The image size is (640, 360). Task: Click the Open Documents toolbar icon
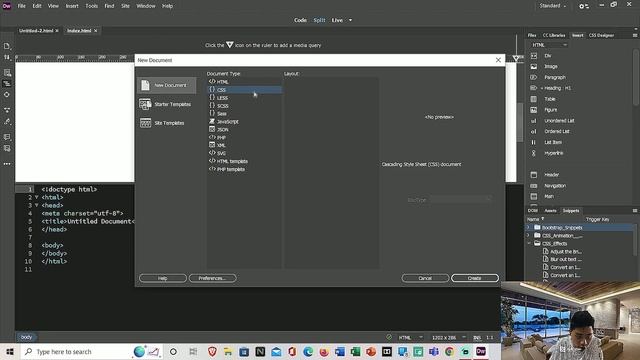tap(7, 46)
